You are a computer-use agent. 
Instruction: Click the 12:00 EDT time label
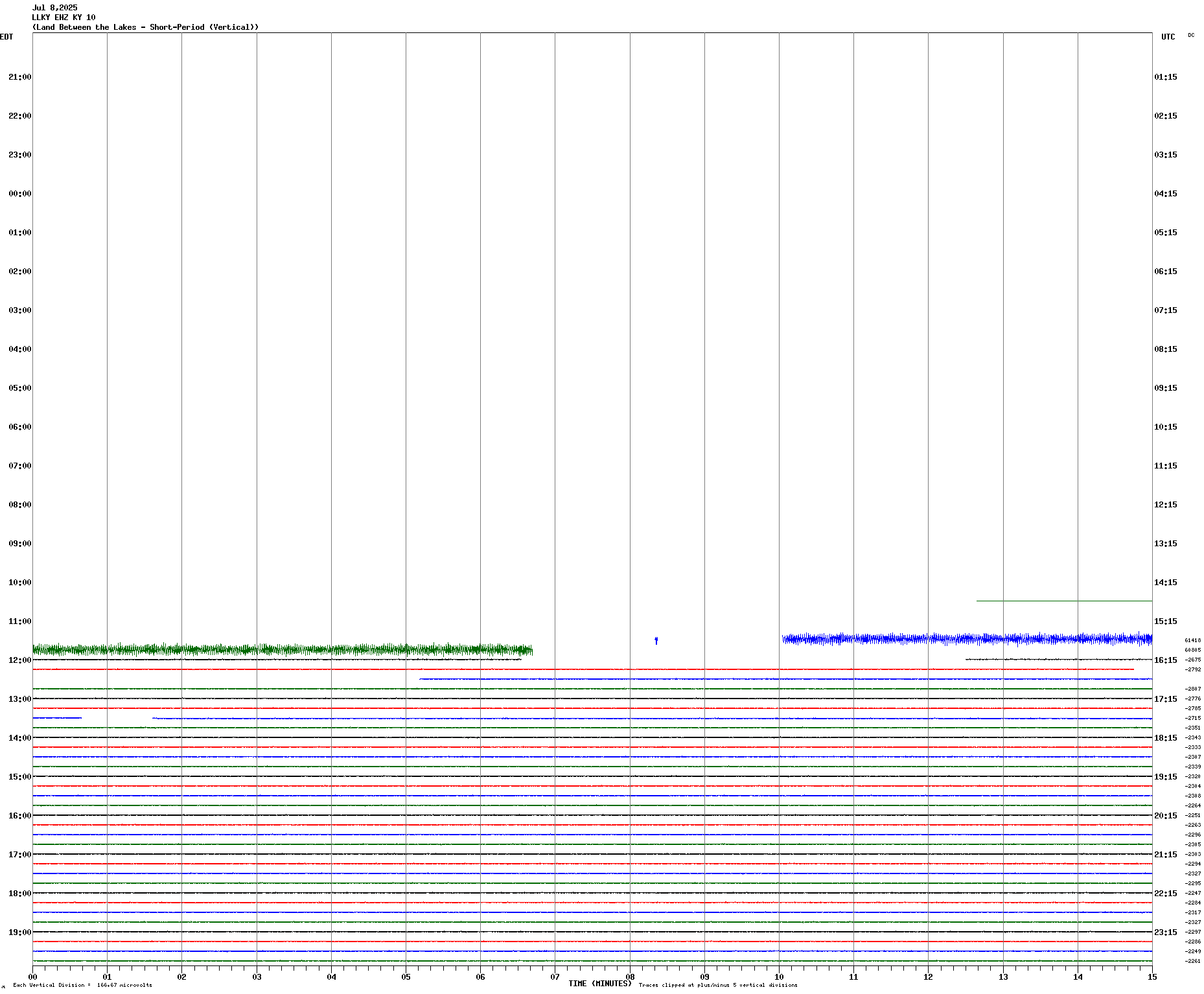pyautogui.click(x=19, y=660)
